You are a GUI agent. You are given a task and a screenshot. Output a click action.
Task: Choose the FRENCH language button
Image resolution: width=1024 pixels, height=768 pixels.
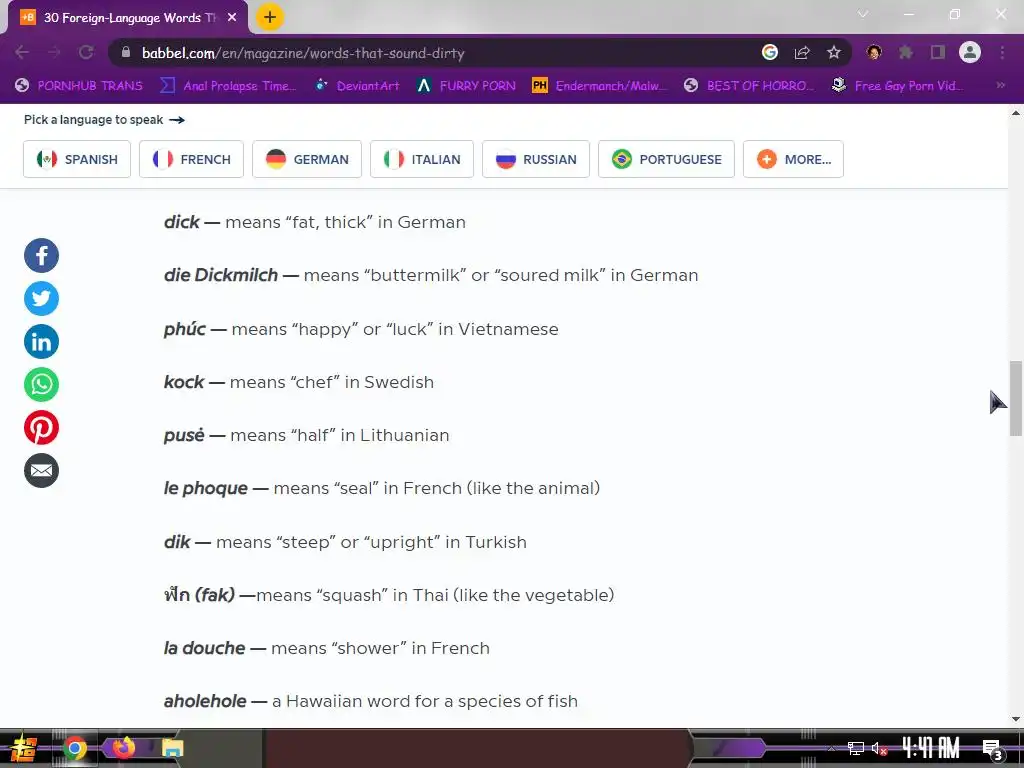click(x=191, y=159)
